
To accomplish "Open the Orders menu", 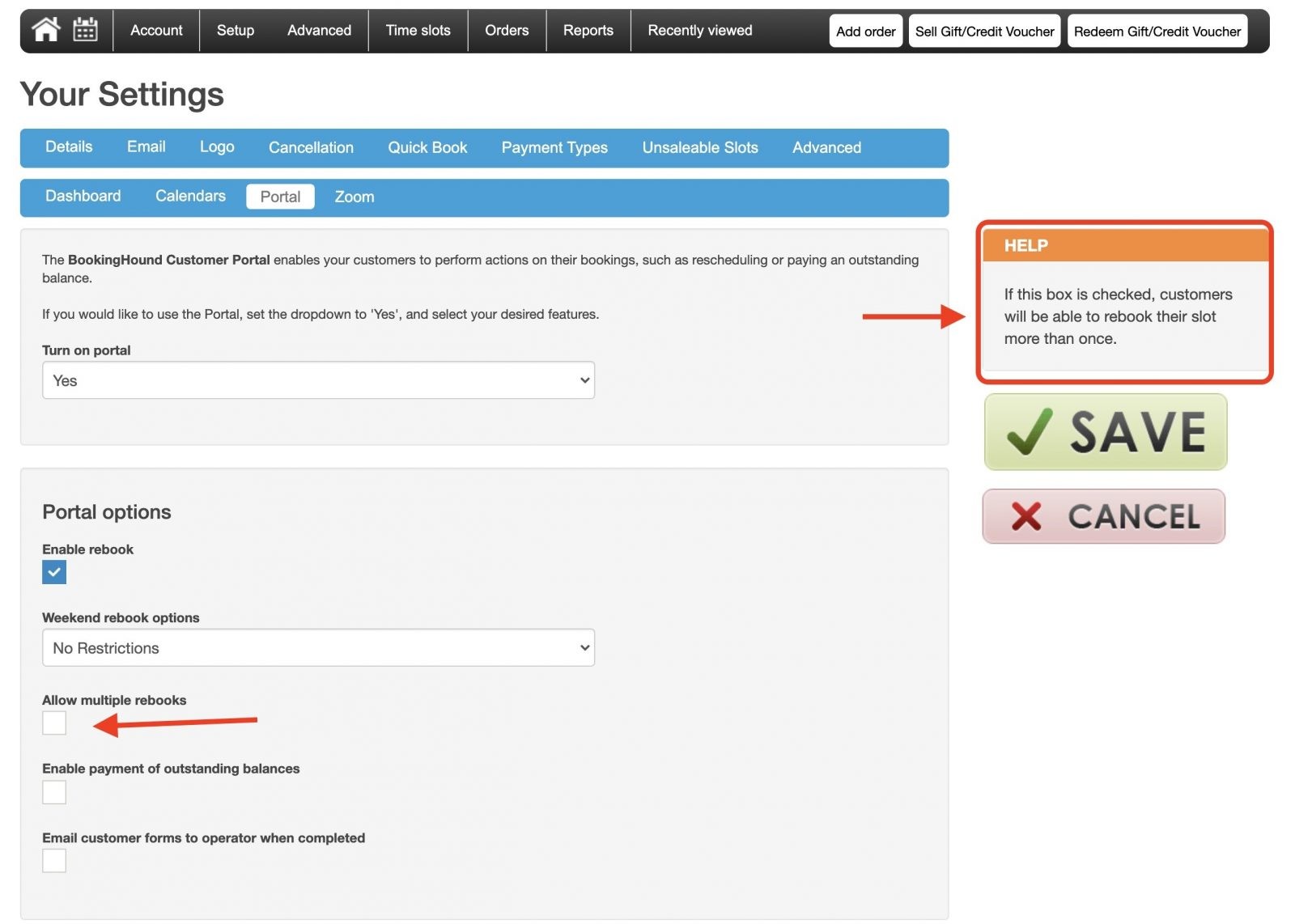I will 507,31.
